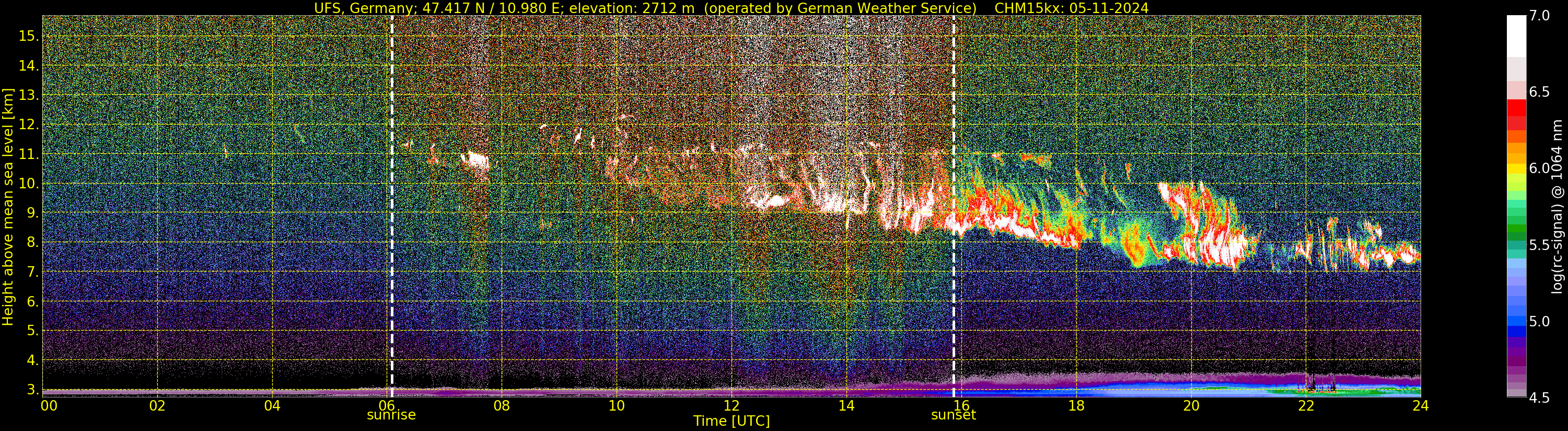The image size is (1568, 431).
Task: Click the '5.5' colorbar value
Action: pyautogui.click(x=1538, y=245)
